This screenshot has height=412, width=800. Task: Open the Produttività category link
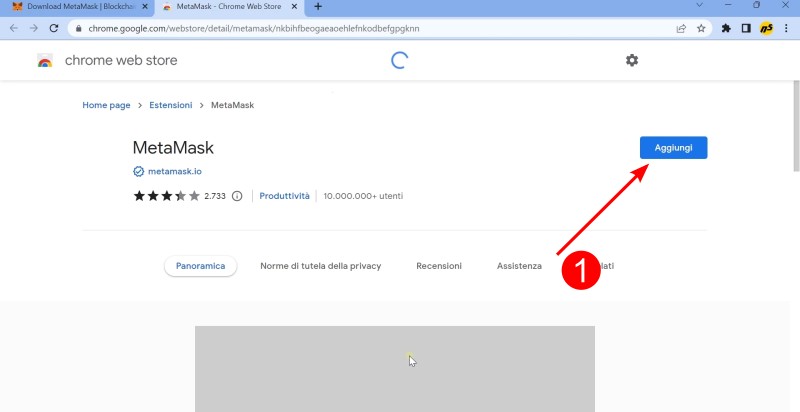(284, 196)
